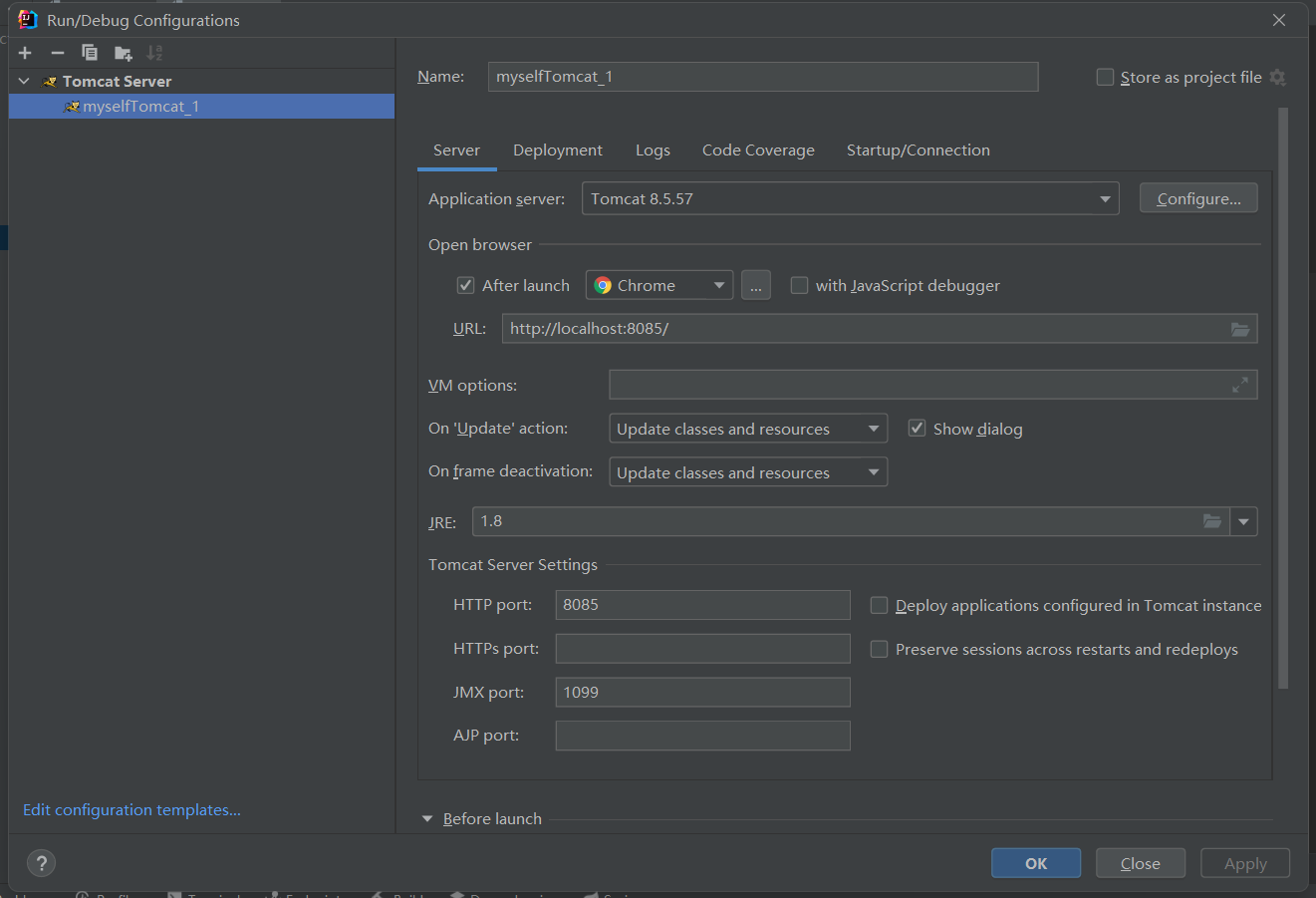Open help with the question mark icon
Screen dimensions: 1316x898
pos(41,863)
